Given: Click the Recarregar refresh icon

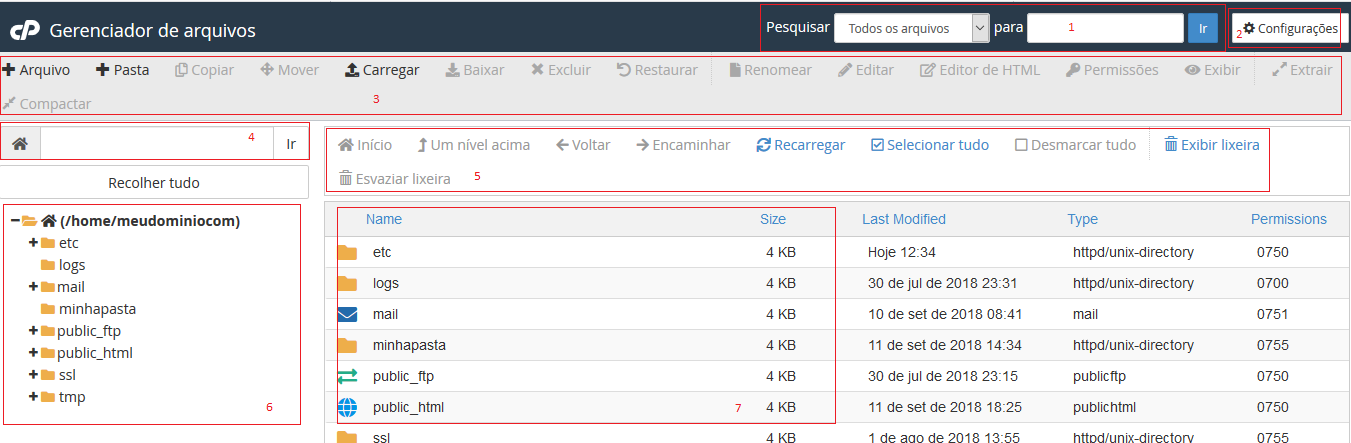Looking at the screenshot, I should pyautogui.click(x=764, y=145).
